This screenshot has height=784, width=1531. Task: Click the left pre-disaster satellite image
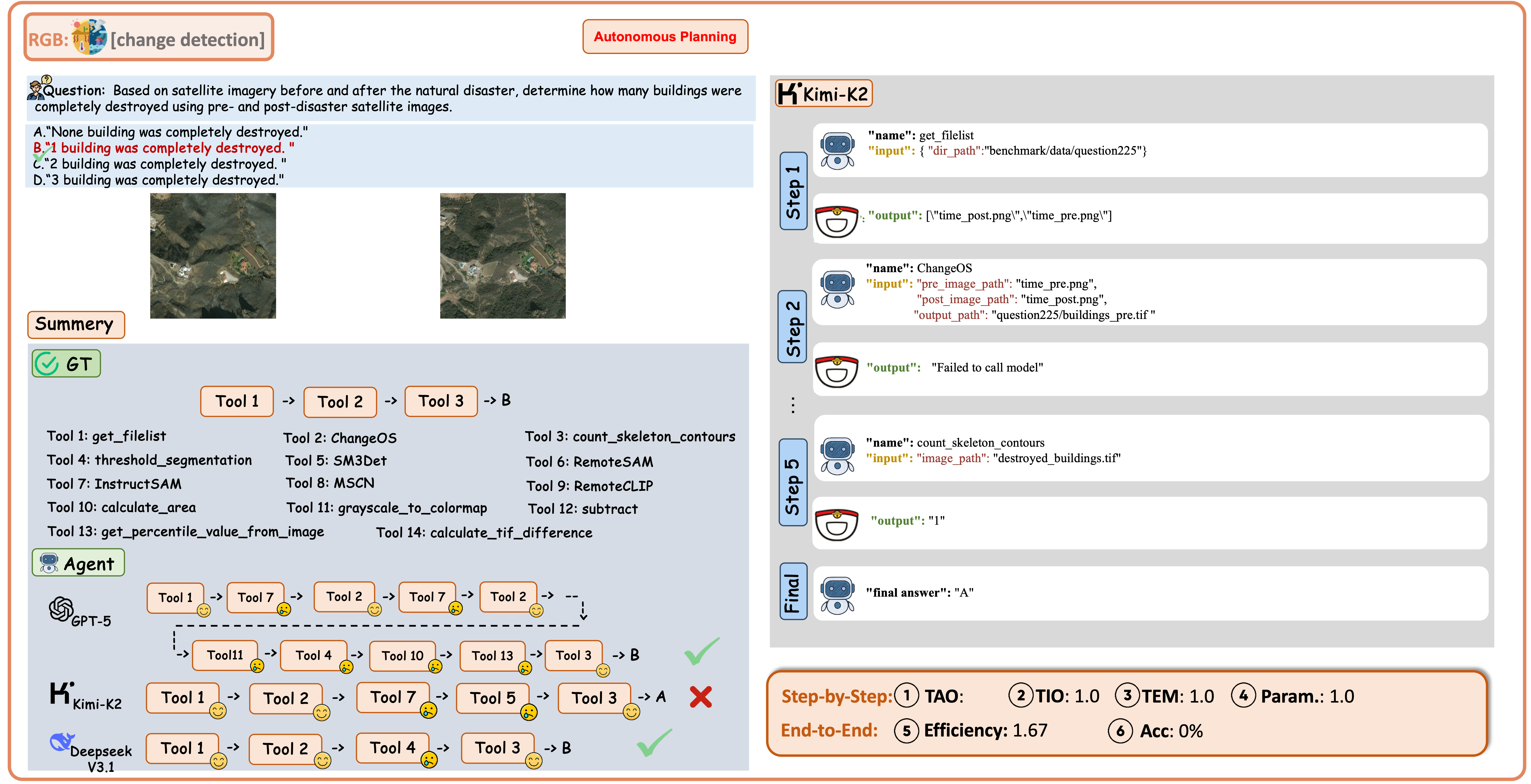pos(213,256)
